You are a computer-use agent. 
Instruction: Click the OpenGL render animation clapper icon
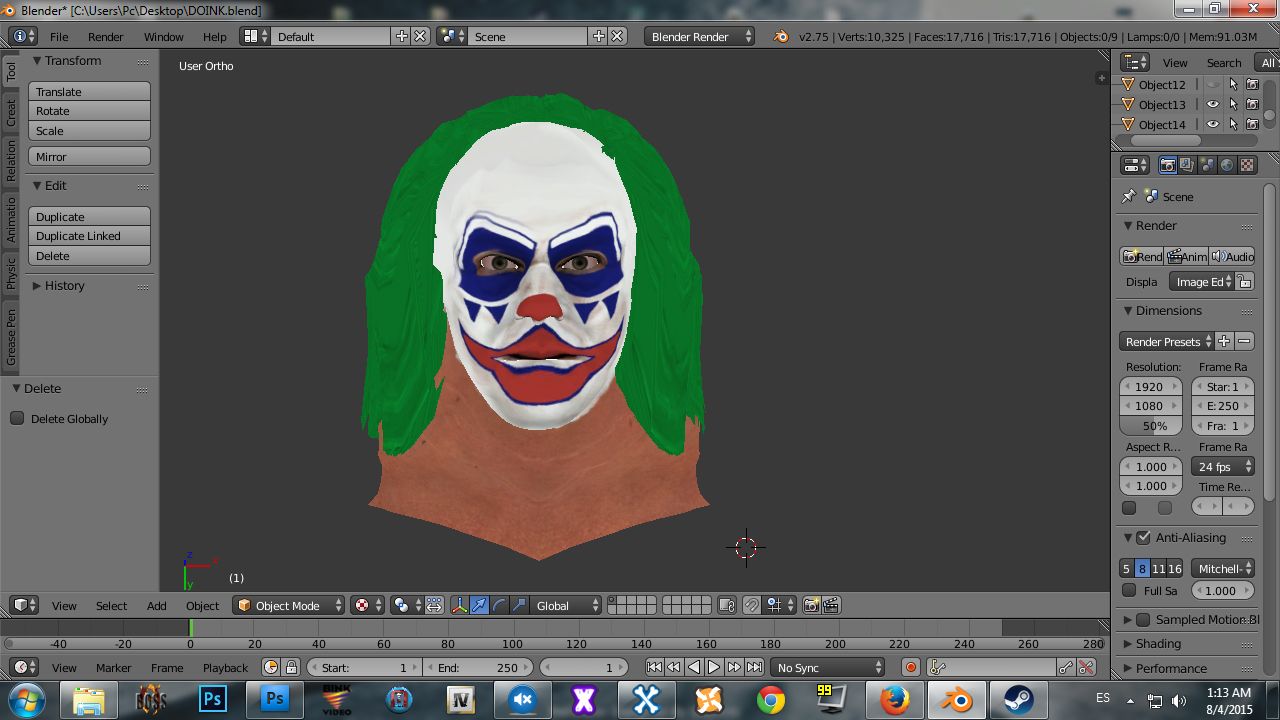pyautogui.click(x=831, y=605)
